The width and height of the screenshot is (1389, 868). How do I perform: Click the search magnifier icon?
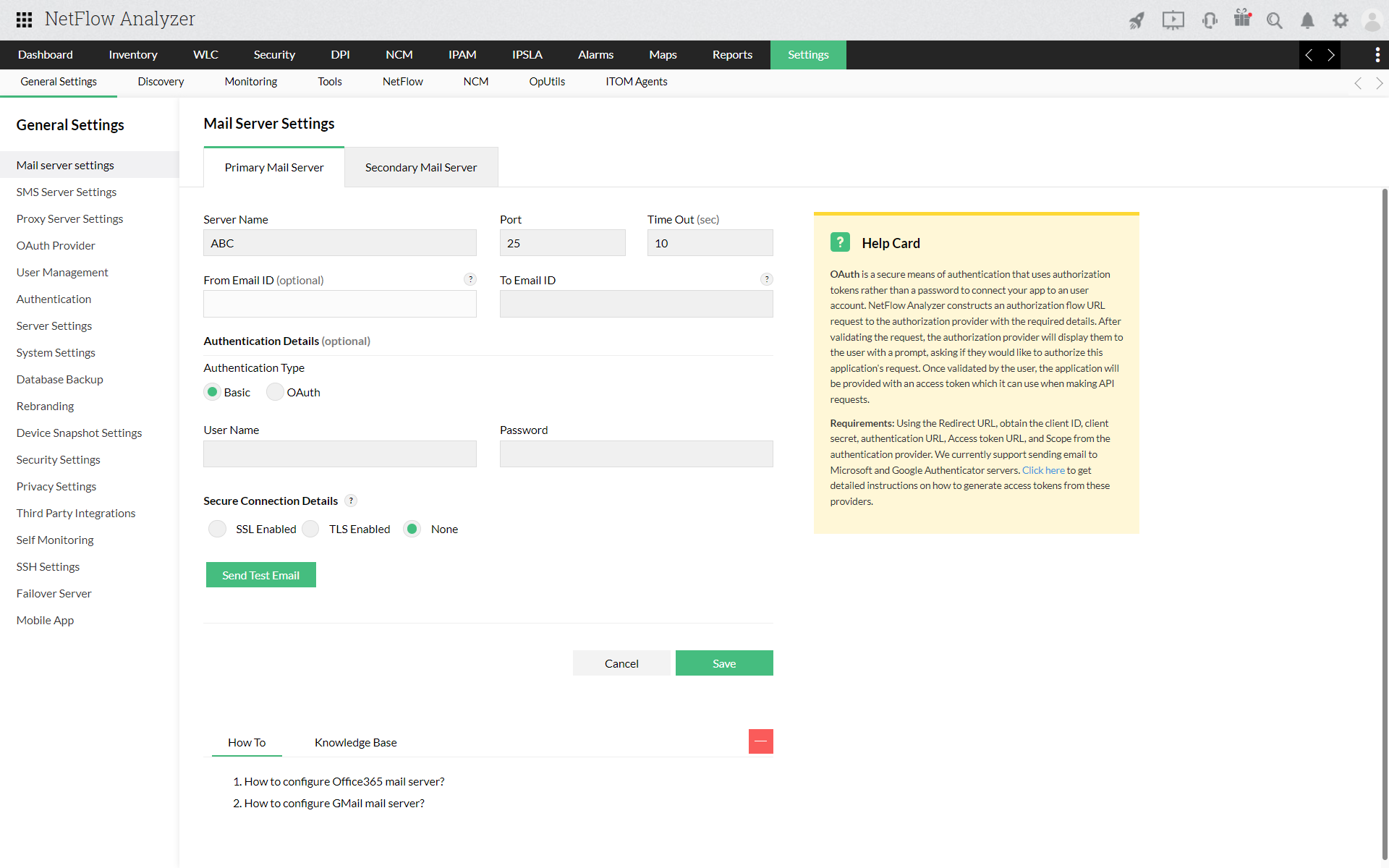(1274, 20)
